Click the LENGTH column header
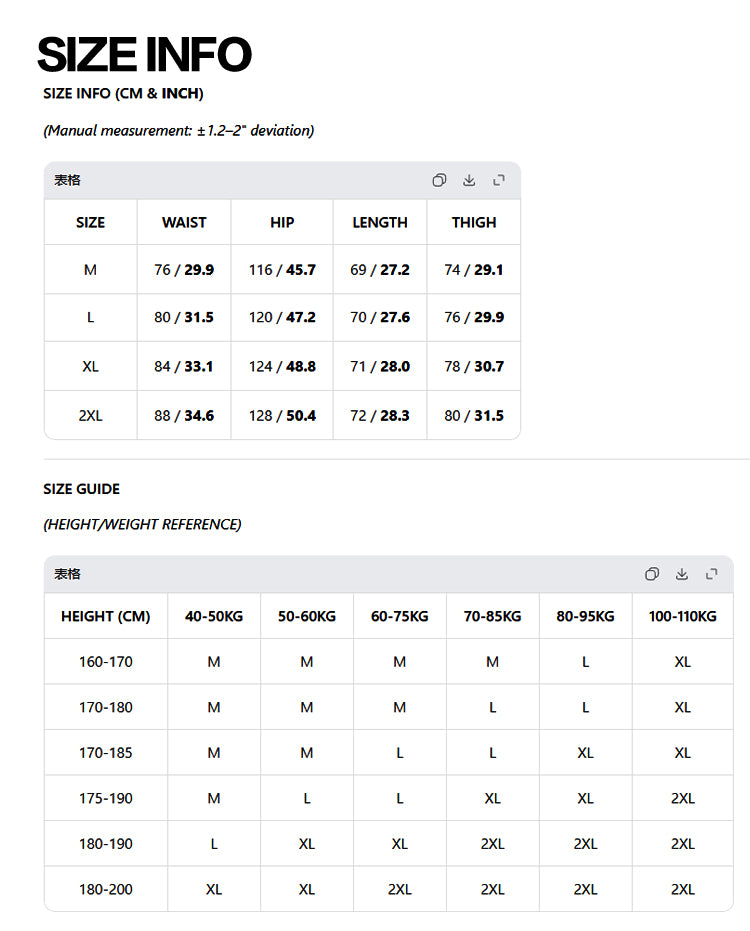Screen dimensions: 750x931 (380, 222)
